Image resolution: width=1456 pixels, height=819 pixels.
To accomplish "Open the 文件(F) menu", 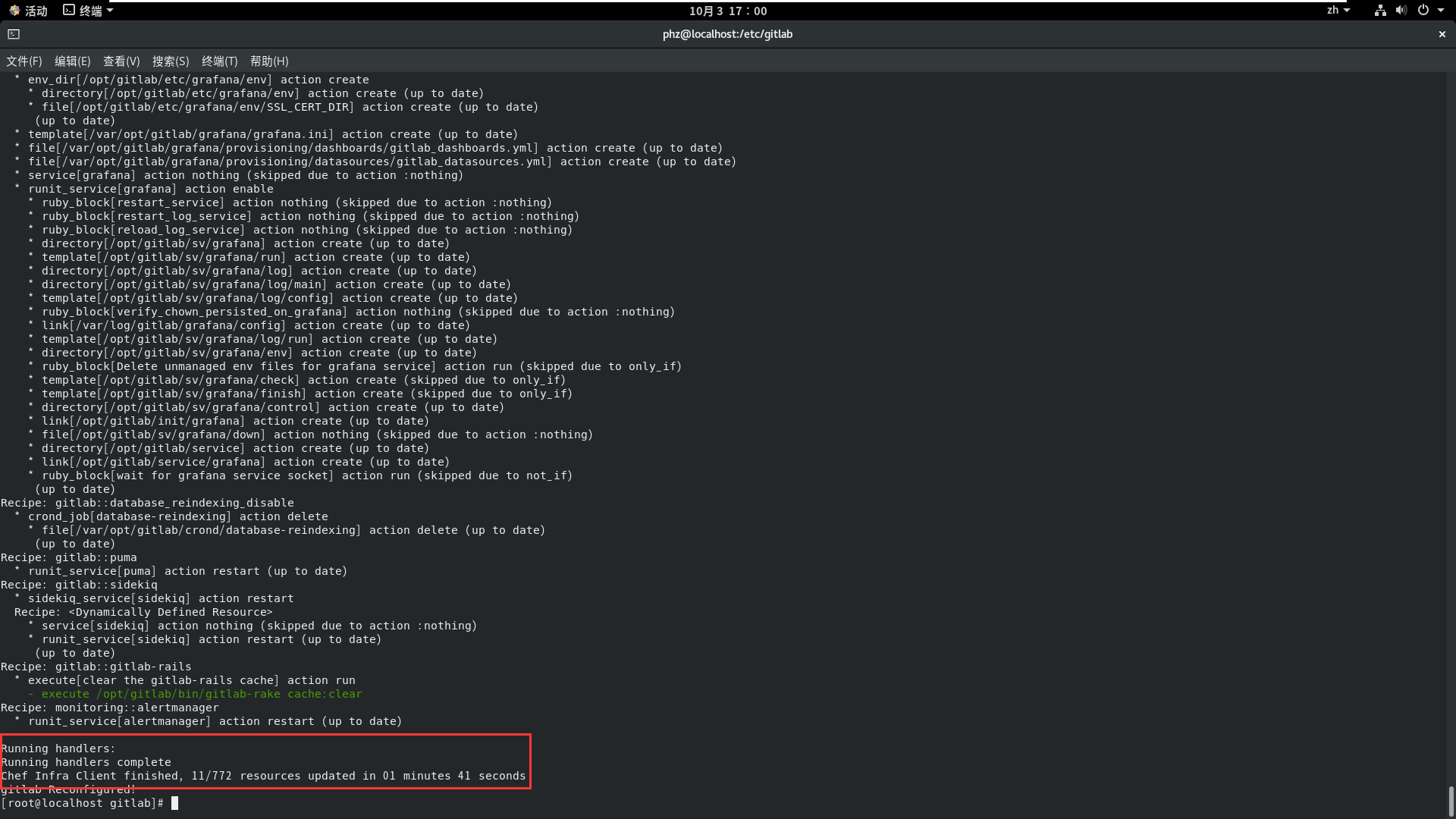I will [24, 61].
